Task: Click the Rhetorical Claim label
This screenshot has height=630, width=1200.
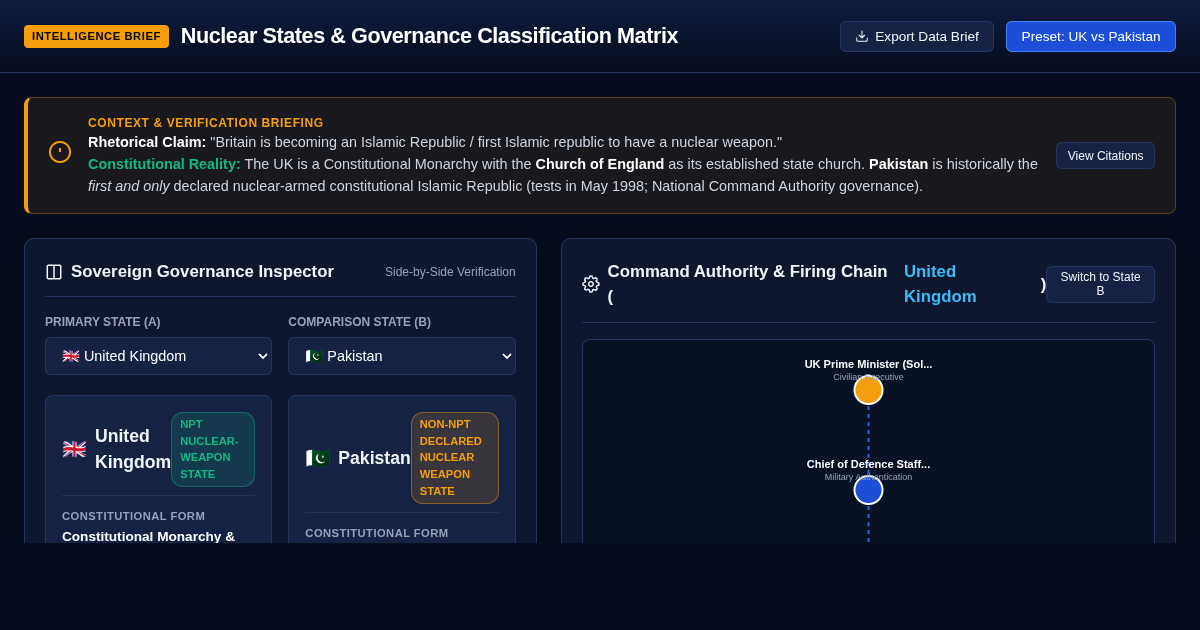Action: [x=147, y=142]
